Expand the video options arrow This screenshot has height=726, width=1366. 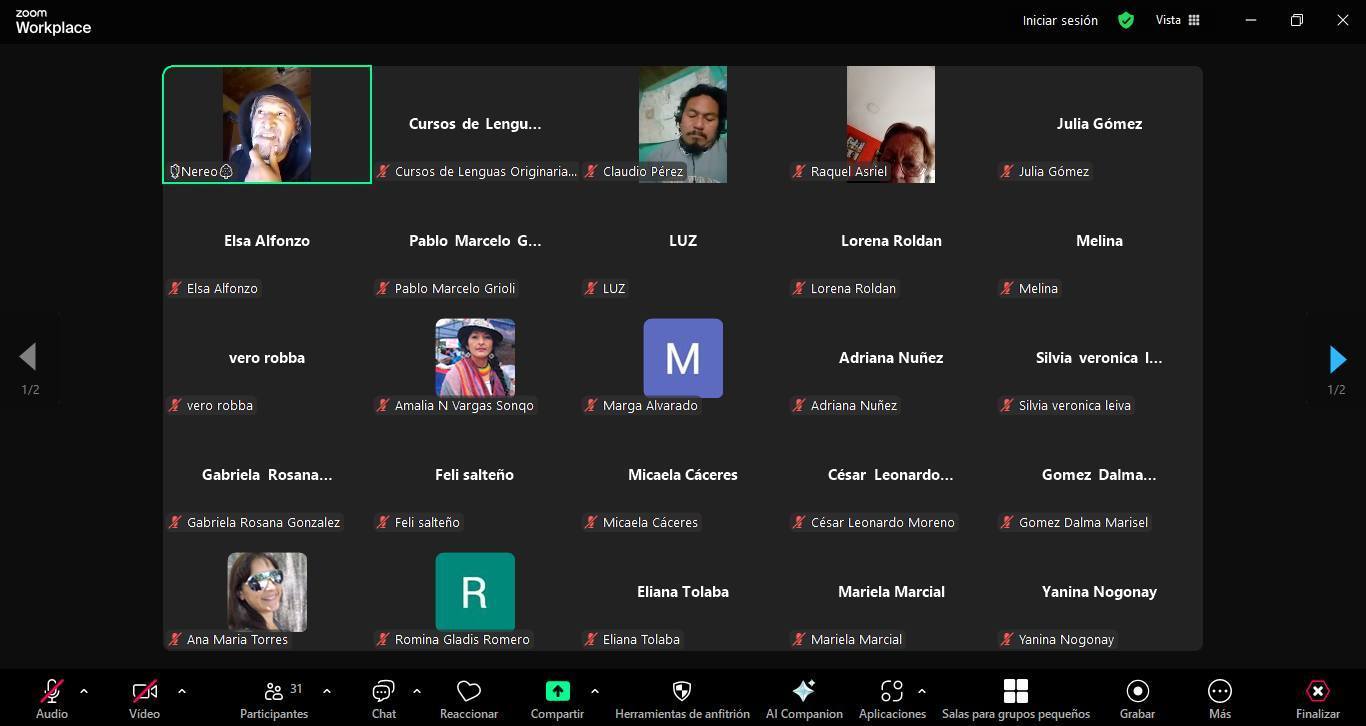(x=182, y=691)
